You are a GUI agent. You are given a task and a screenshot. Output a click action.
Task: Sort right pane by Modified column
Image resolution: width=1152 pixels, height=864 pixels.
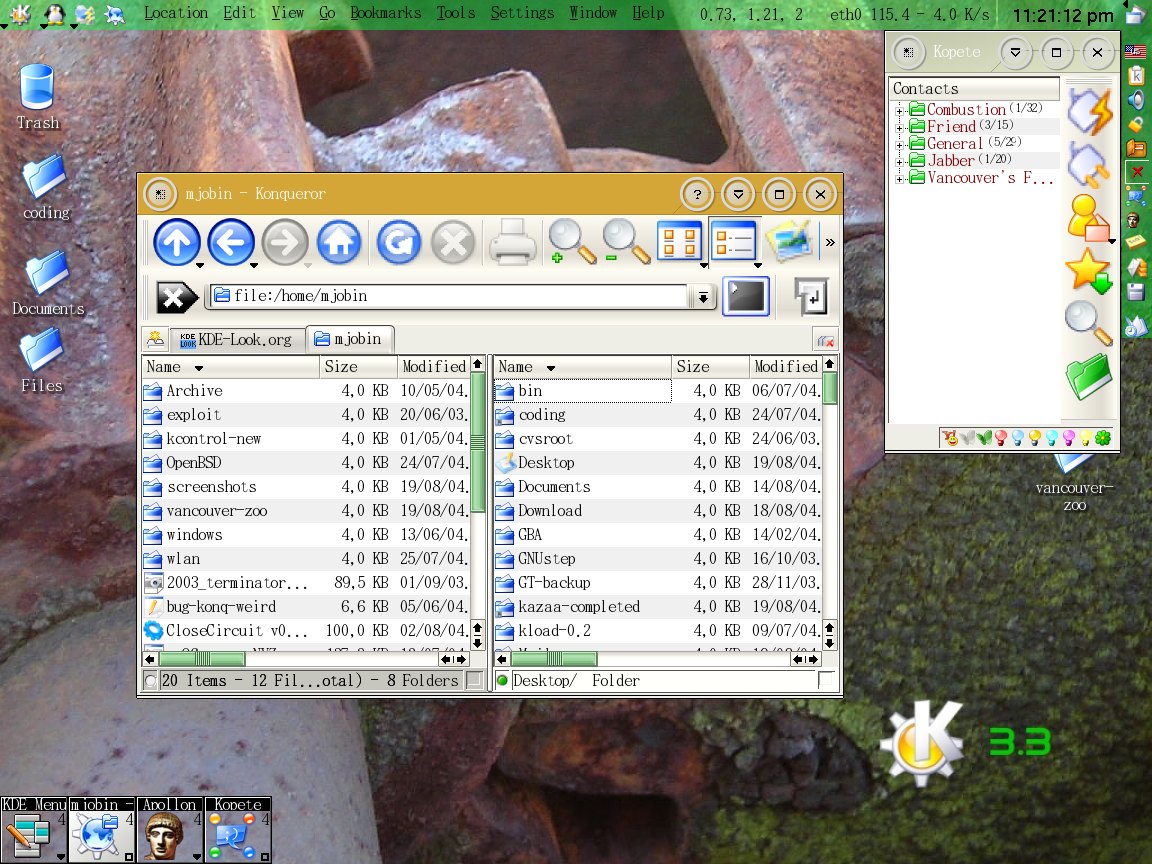pyautogui.click(x=785, y=367)
